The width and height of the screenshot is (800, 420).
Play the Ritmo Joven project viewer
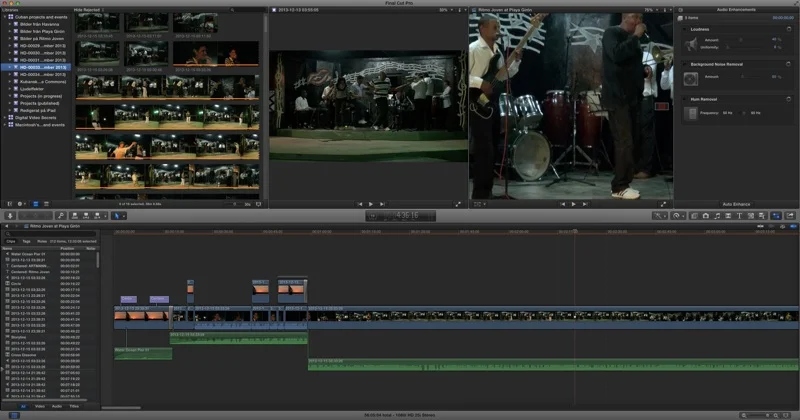(x=573, y=204)
